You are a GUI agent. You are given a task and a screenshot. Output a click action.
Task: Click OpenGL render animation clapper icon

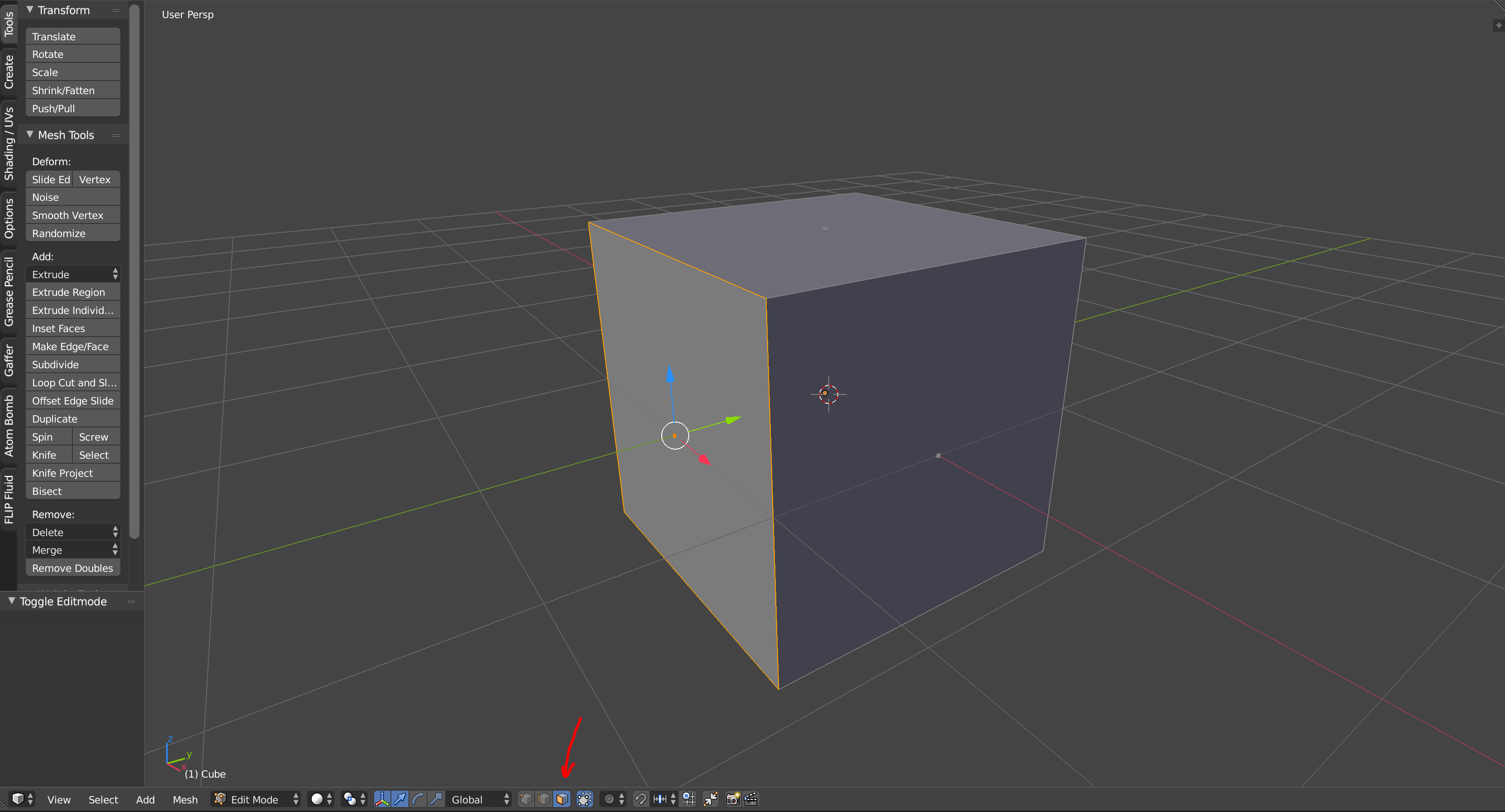pos(751,798)
